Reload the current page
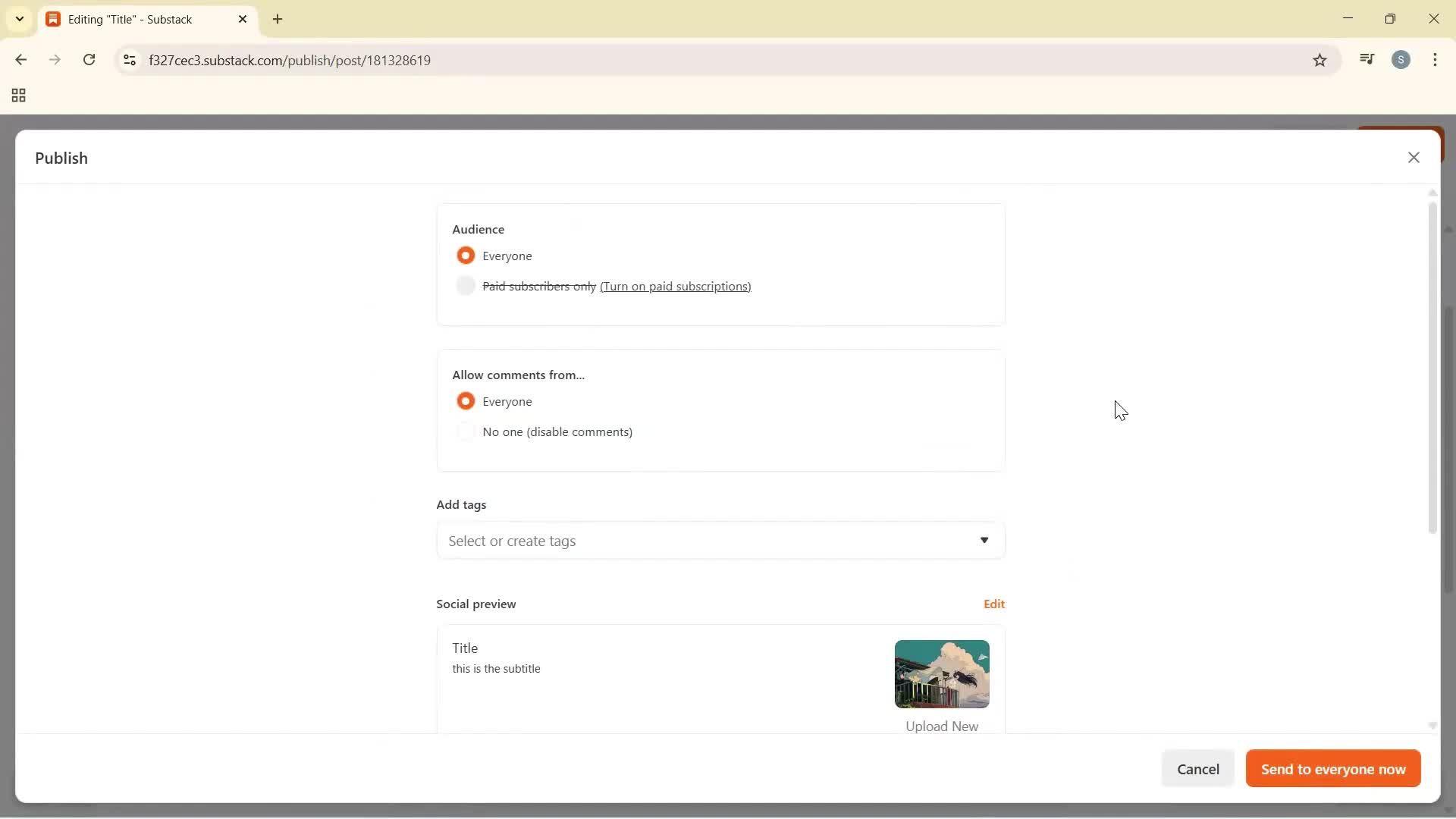The image size is (1456, 819). (x=89, y=60)
